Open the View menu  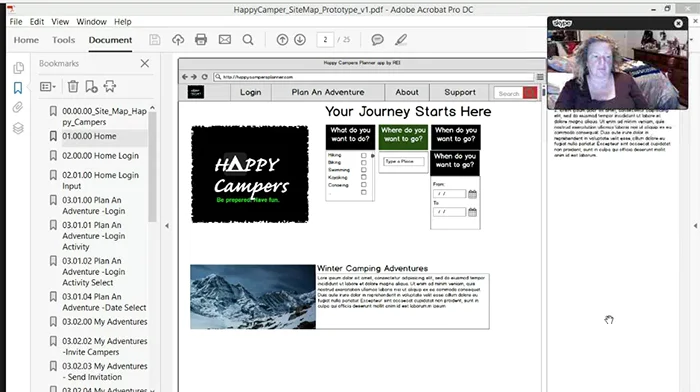tap(60, 21)
